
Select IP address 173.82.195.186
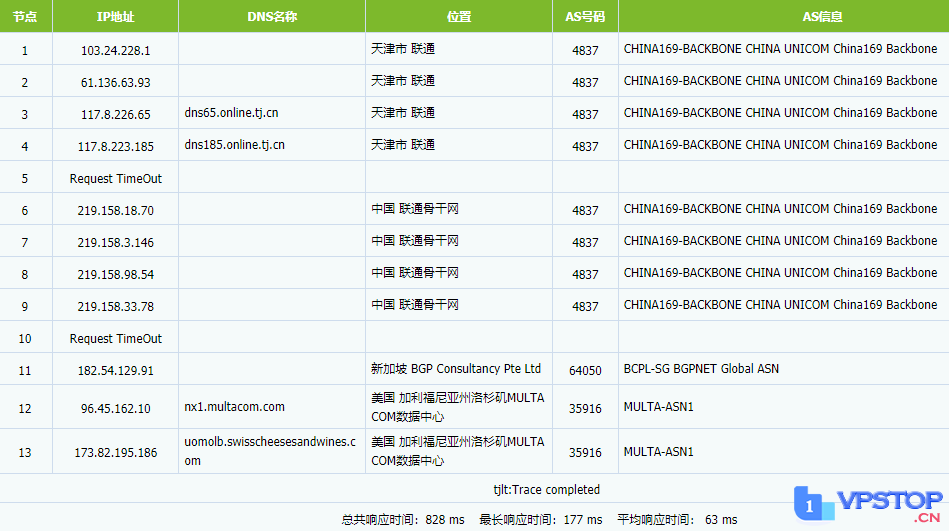pyautogui.click(x=116, y=453)
